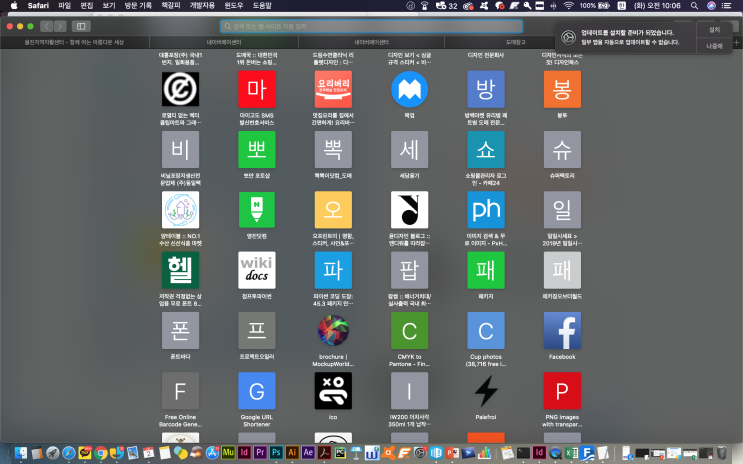Switch to the 울진지역자활센터 tab
The image size is (743, 464).
tap(74, 42)
